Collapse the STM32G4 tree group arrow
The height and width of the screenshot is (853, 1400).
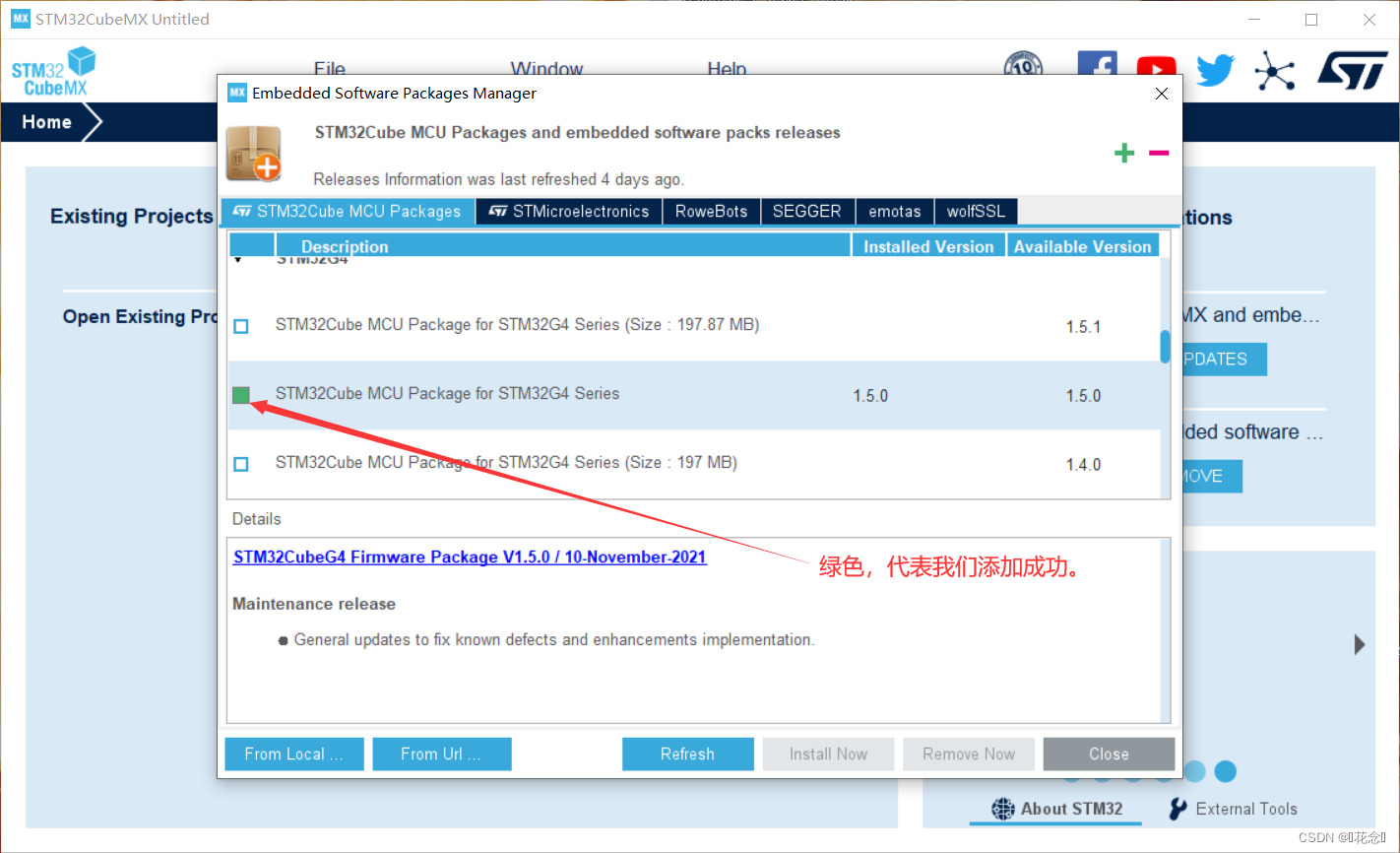[238, 261]
